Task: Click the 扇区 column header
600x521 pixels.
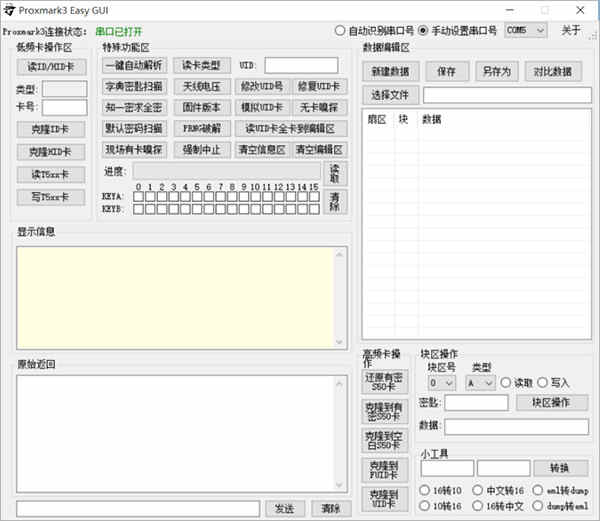Action: coord(377,119)
